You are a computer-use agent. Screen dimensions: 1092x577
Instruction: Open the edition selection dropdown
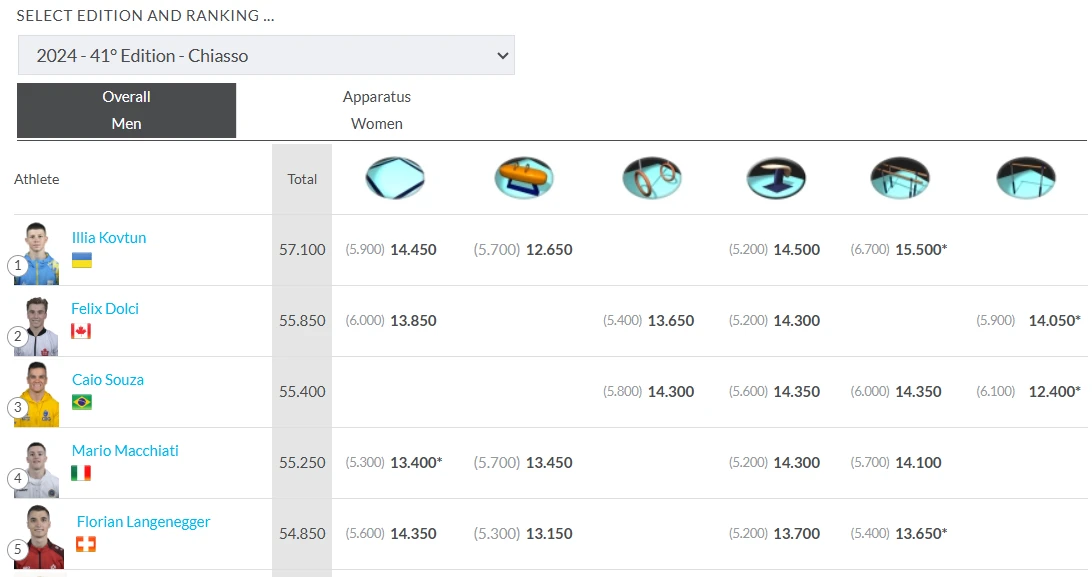tap(266, 56)
